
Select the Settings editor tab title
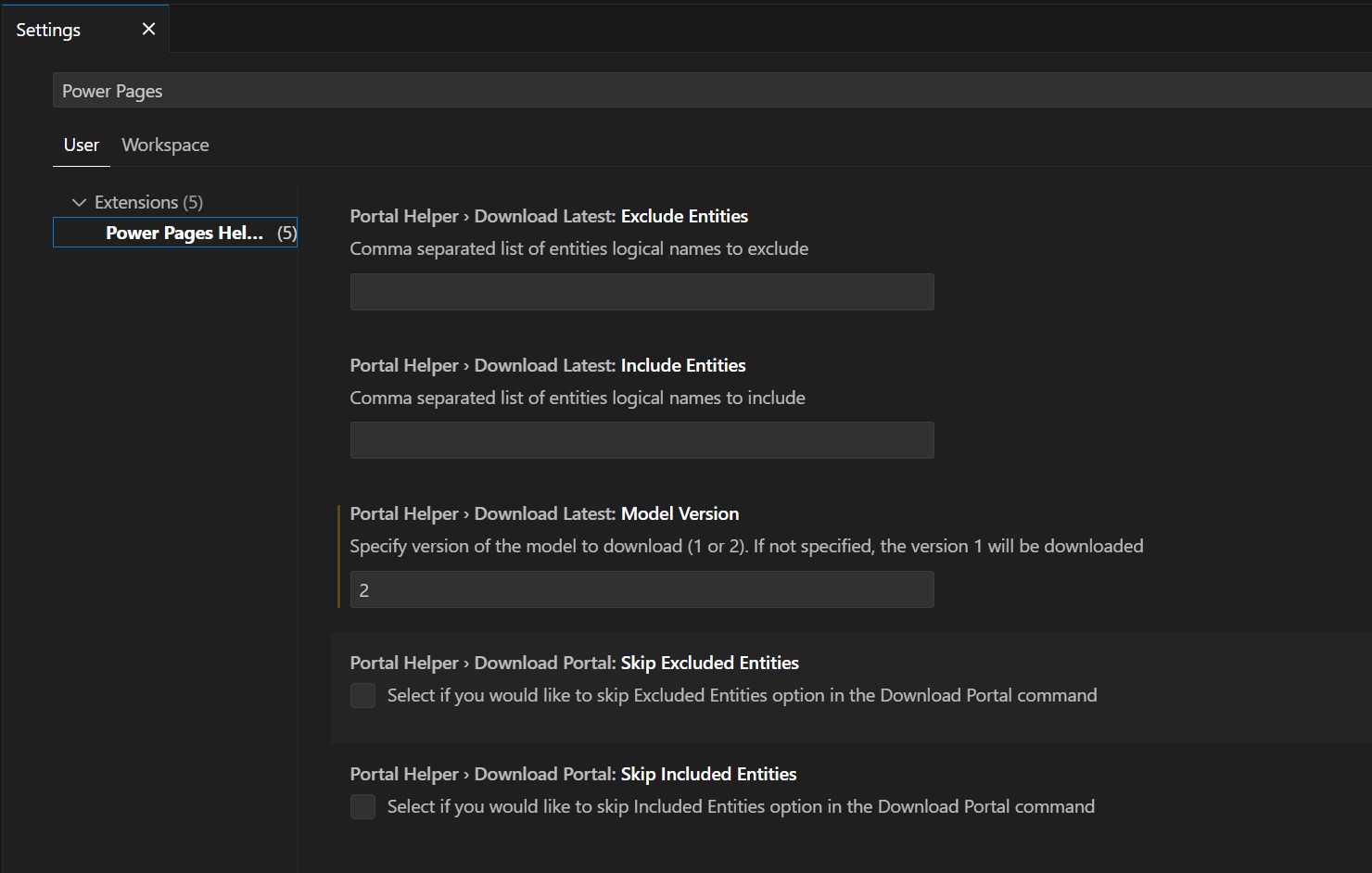[x=48, y=30]
